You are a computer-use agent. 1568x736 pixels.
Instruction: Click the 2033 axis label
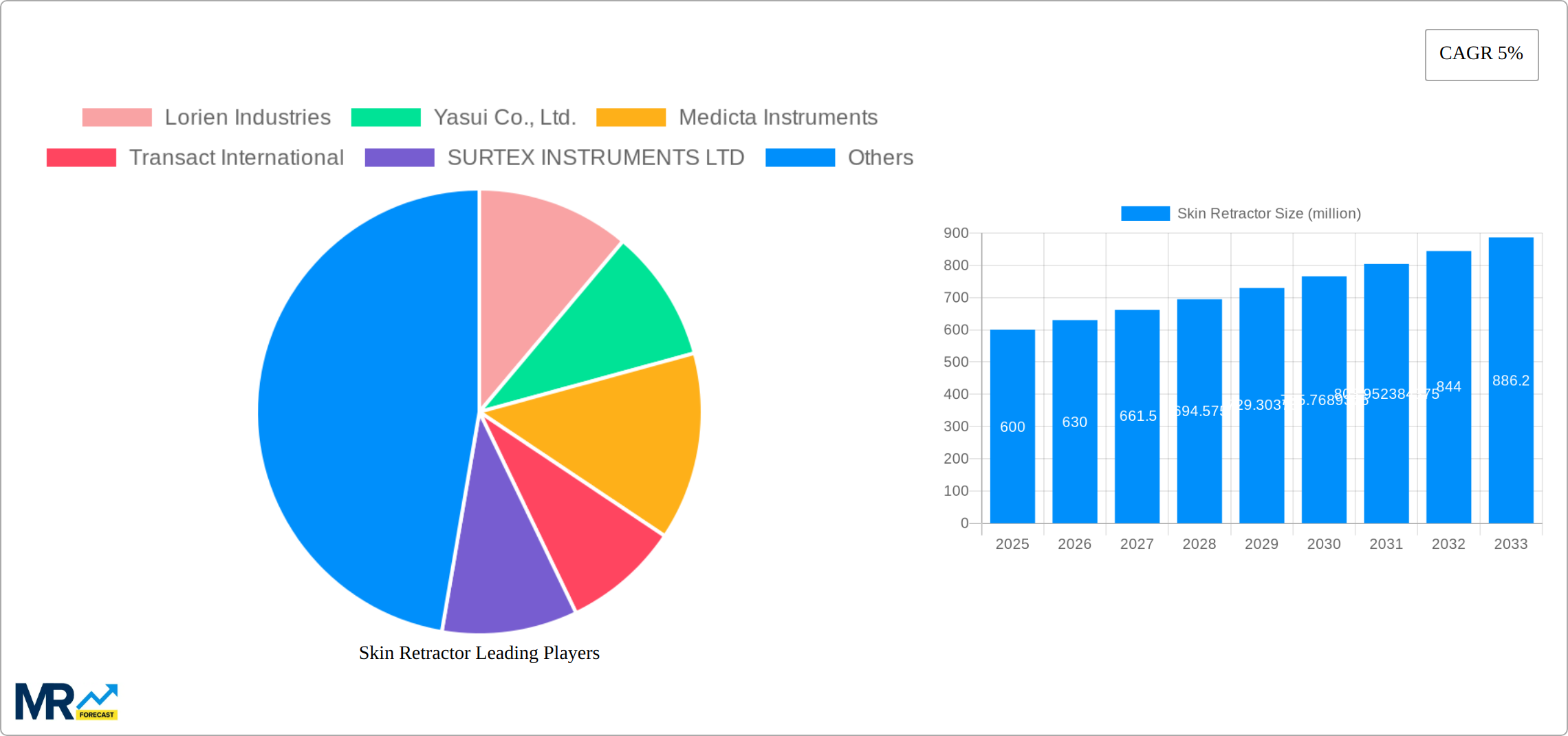pyautogui.click(x=1510, y=543)
